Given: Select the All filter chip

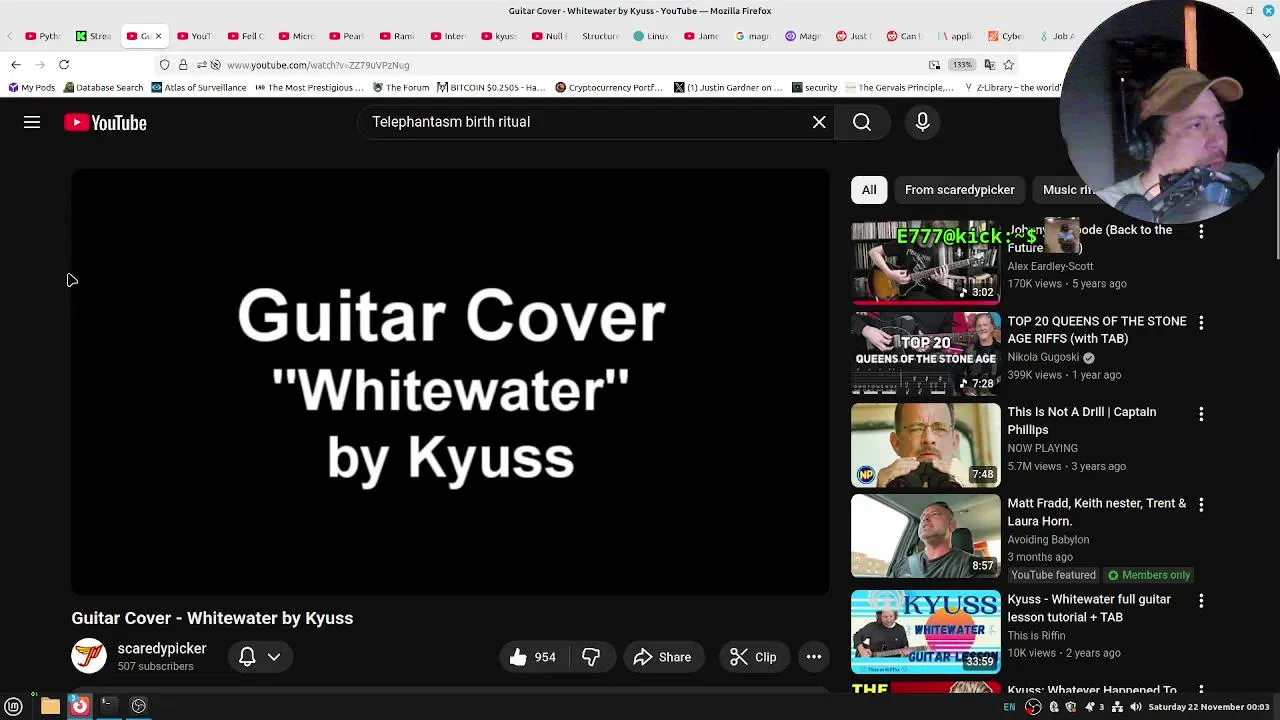Looking at the screenshot, I should pos(869,190).
